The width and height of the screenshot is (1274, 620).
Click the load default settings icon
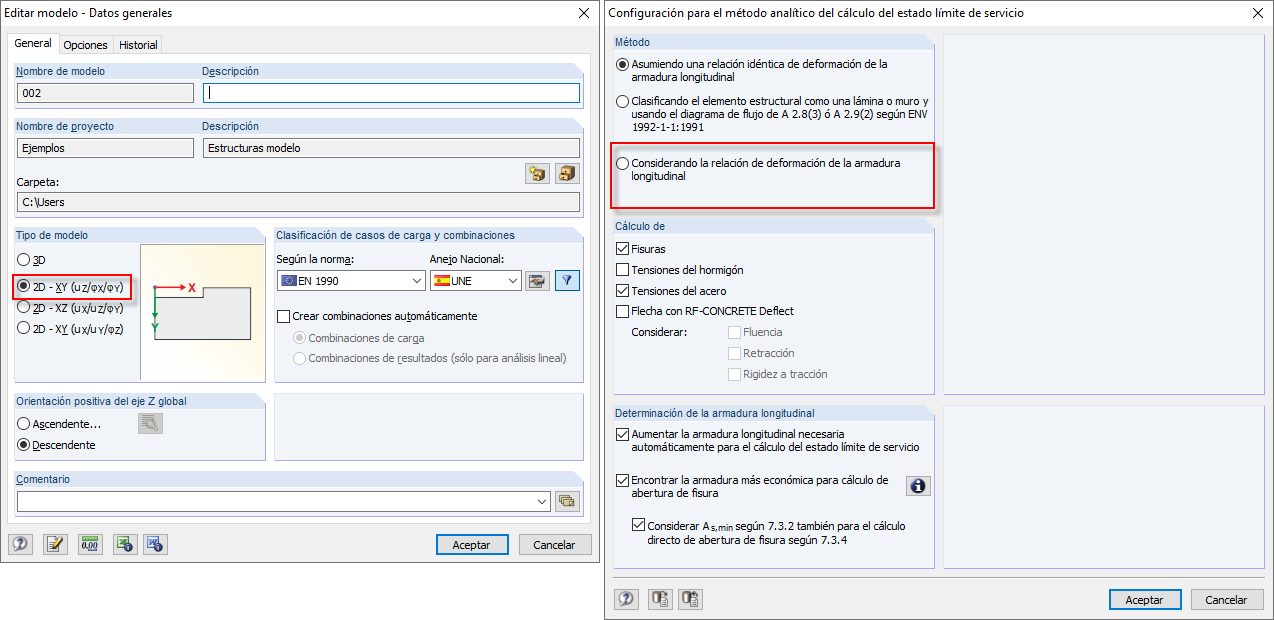(661, 599)
